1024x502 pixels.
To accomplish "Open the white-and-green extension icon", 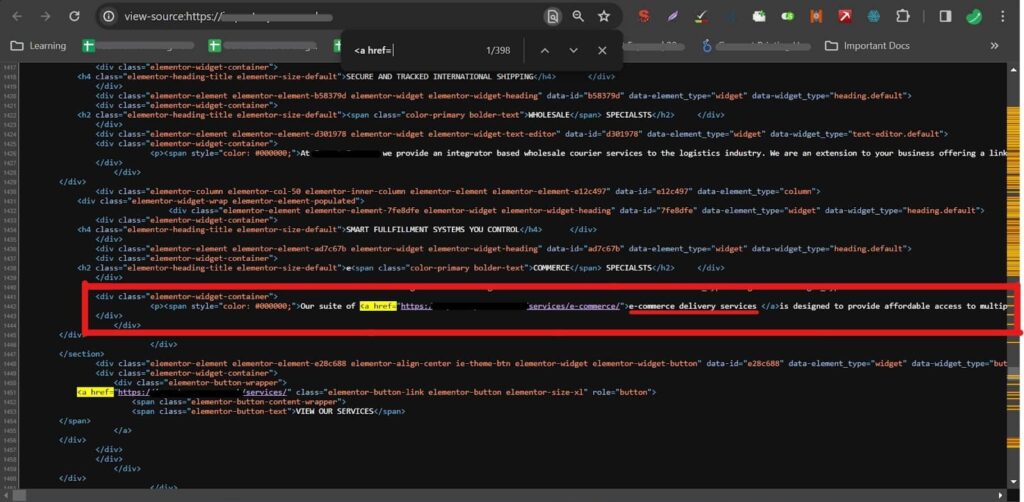I will 759,16.
